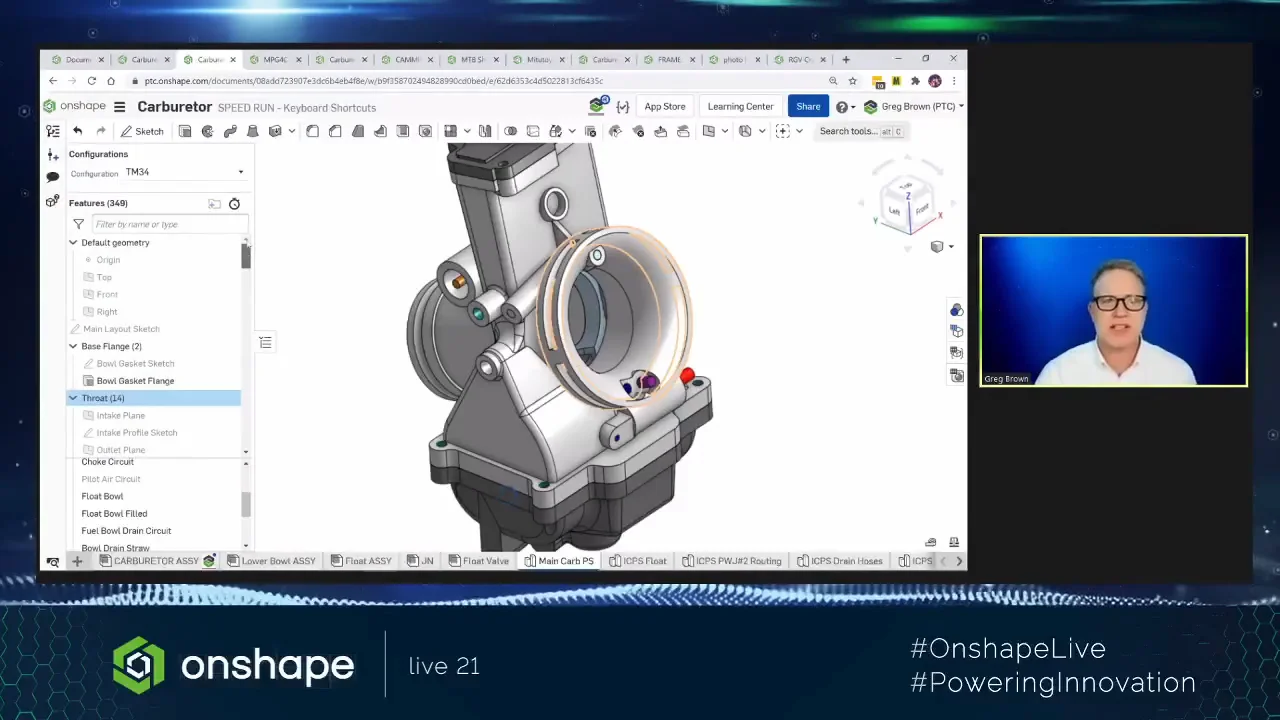Open the comments panel icon
Viewport: 1280px width, 720px height.
[53, 177]
